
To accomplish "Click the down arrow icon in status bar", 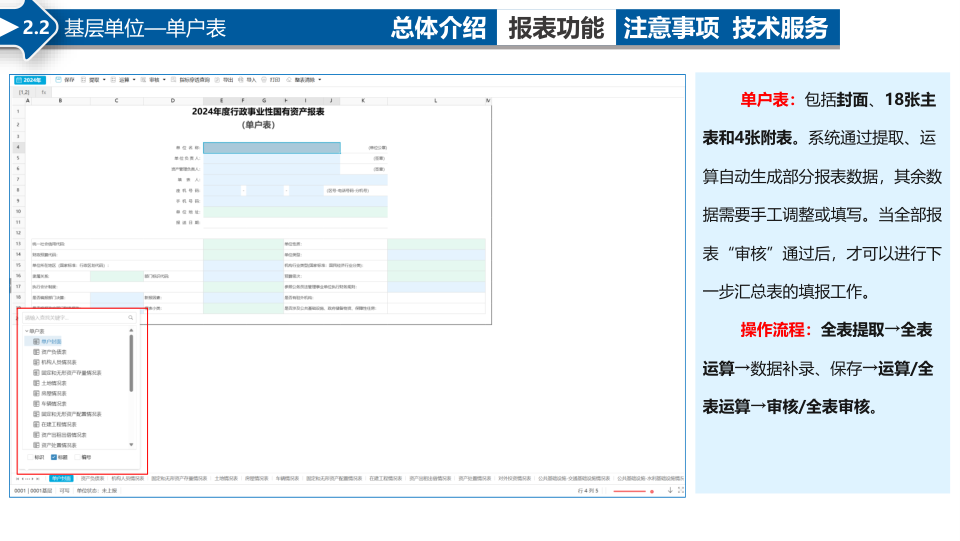I will click(x=670, y=490).
